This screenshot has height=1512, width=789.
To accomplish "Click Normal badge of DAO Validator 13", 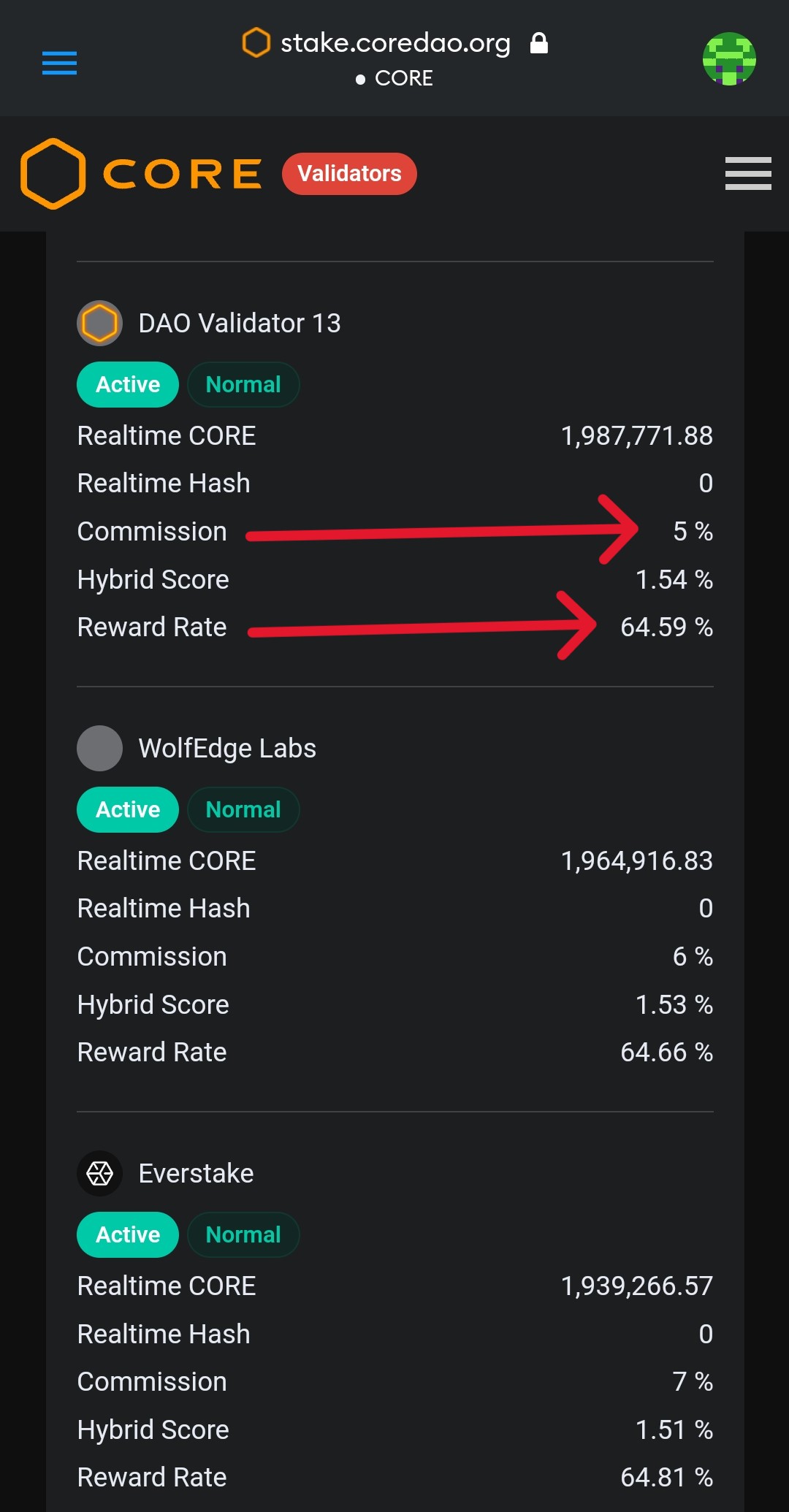I will pyautogui.click(x=243, y=384).
